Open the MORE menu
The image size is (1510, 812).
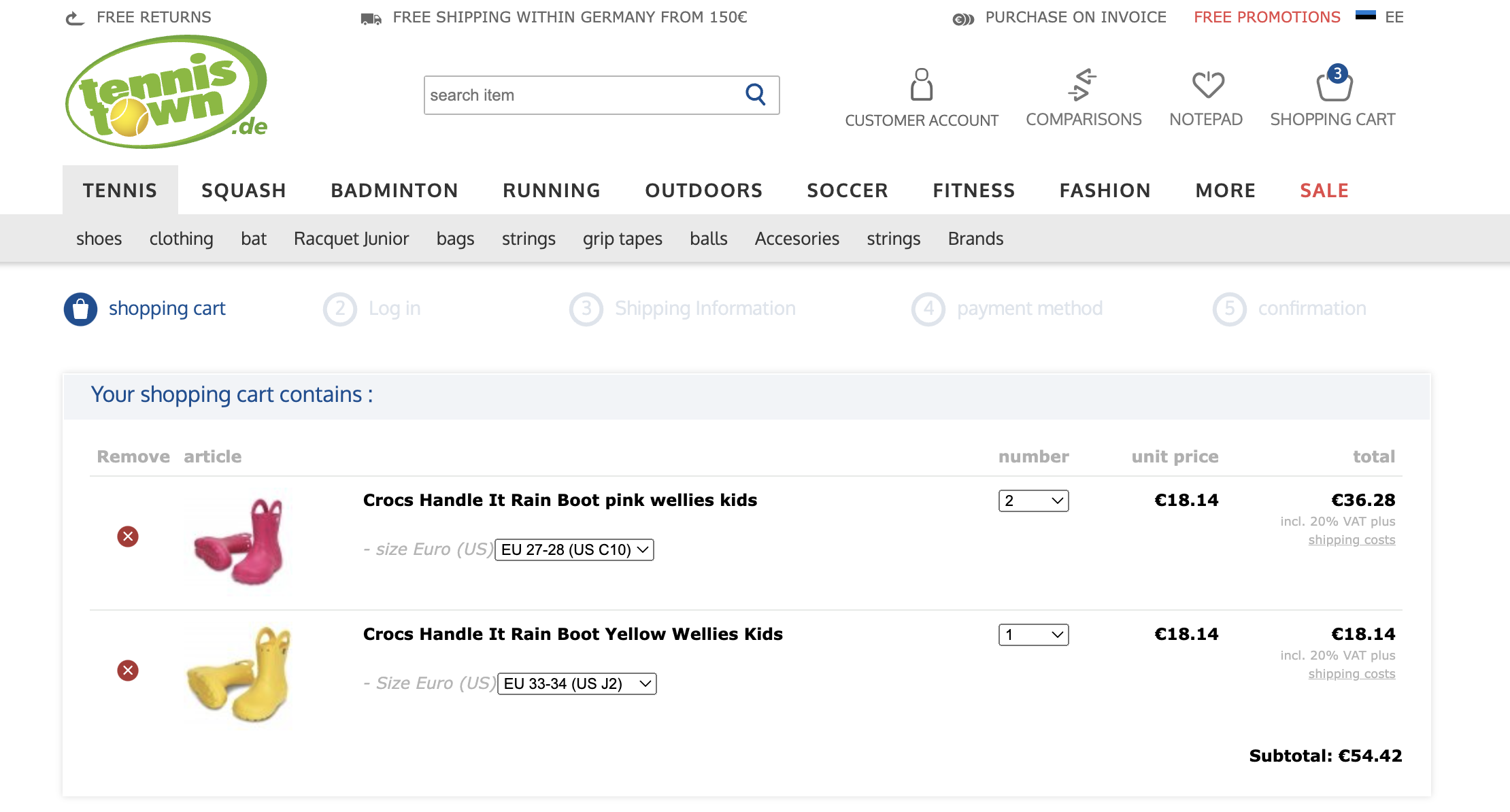pos(1226,190)
